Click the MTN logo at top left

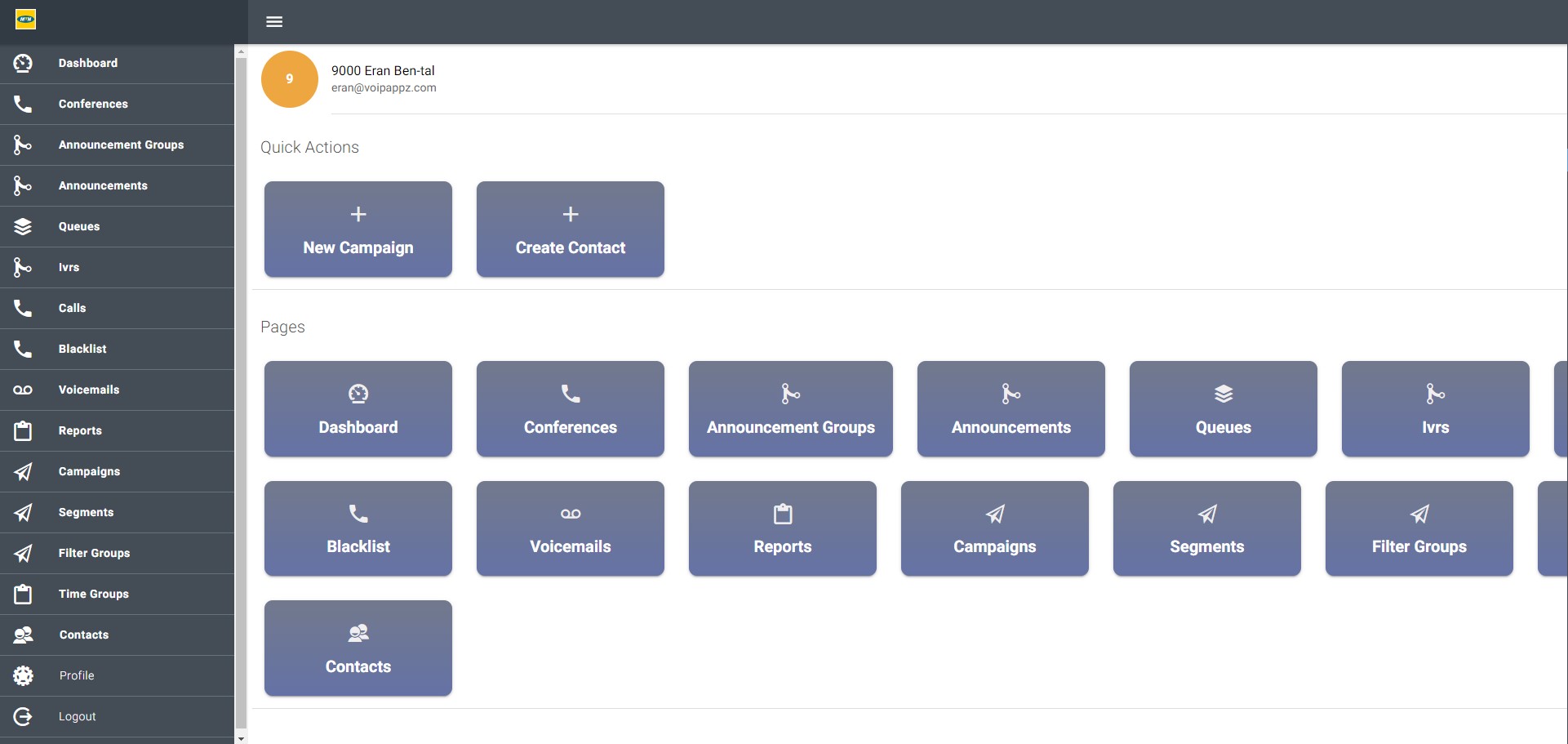click(x=26, y=19)
